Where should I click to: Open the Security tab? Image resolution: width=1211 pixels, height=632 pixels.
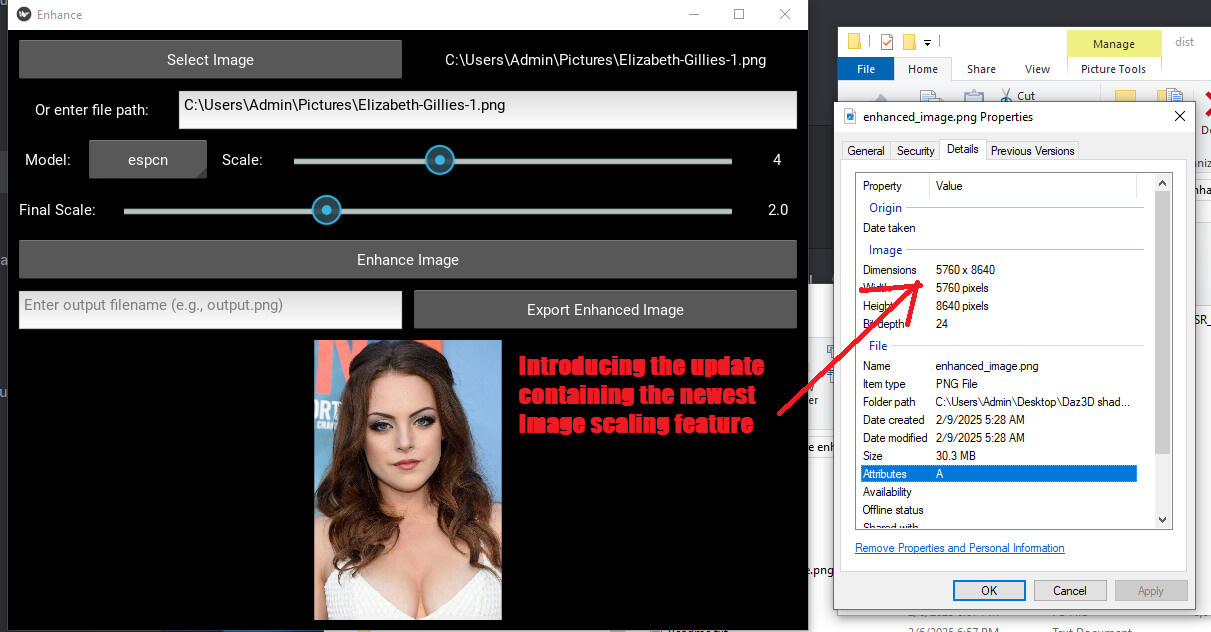[x=915, y=151]
